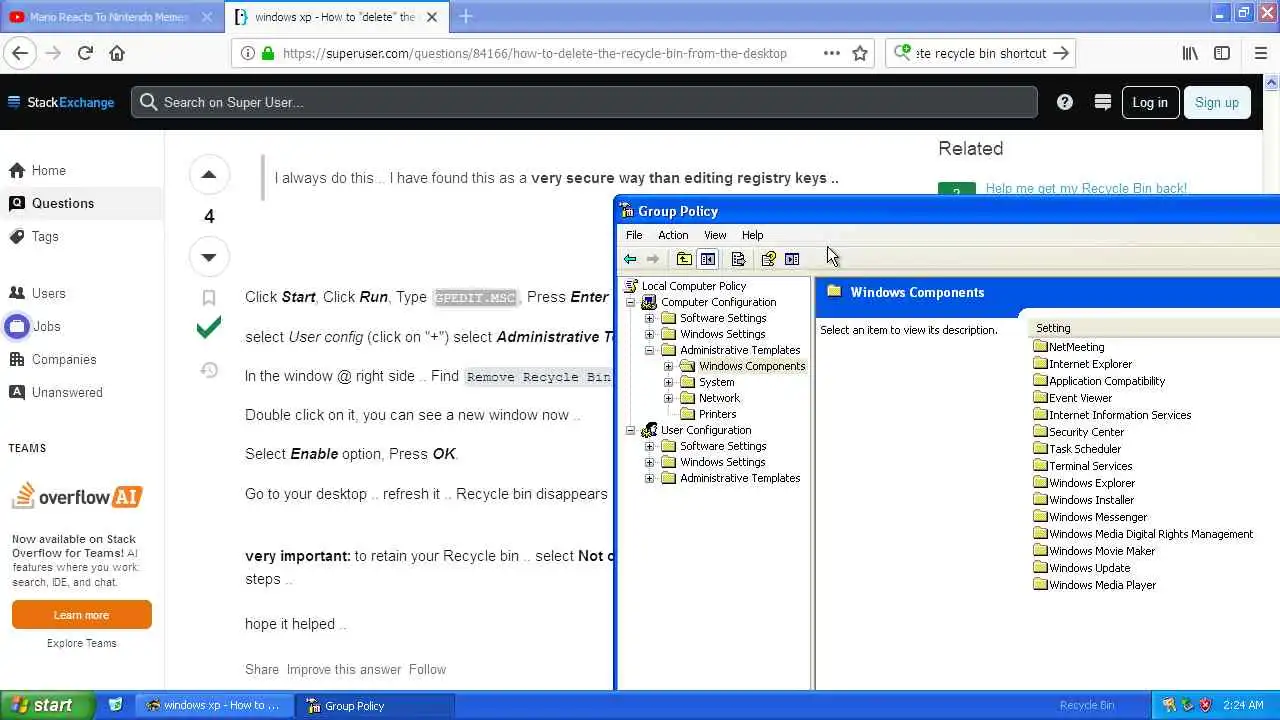
Task: Expand the System tree node
Action: point(669,382)
